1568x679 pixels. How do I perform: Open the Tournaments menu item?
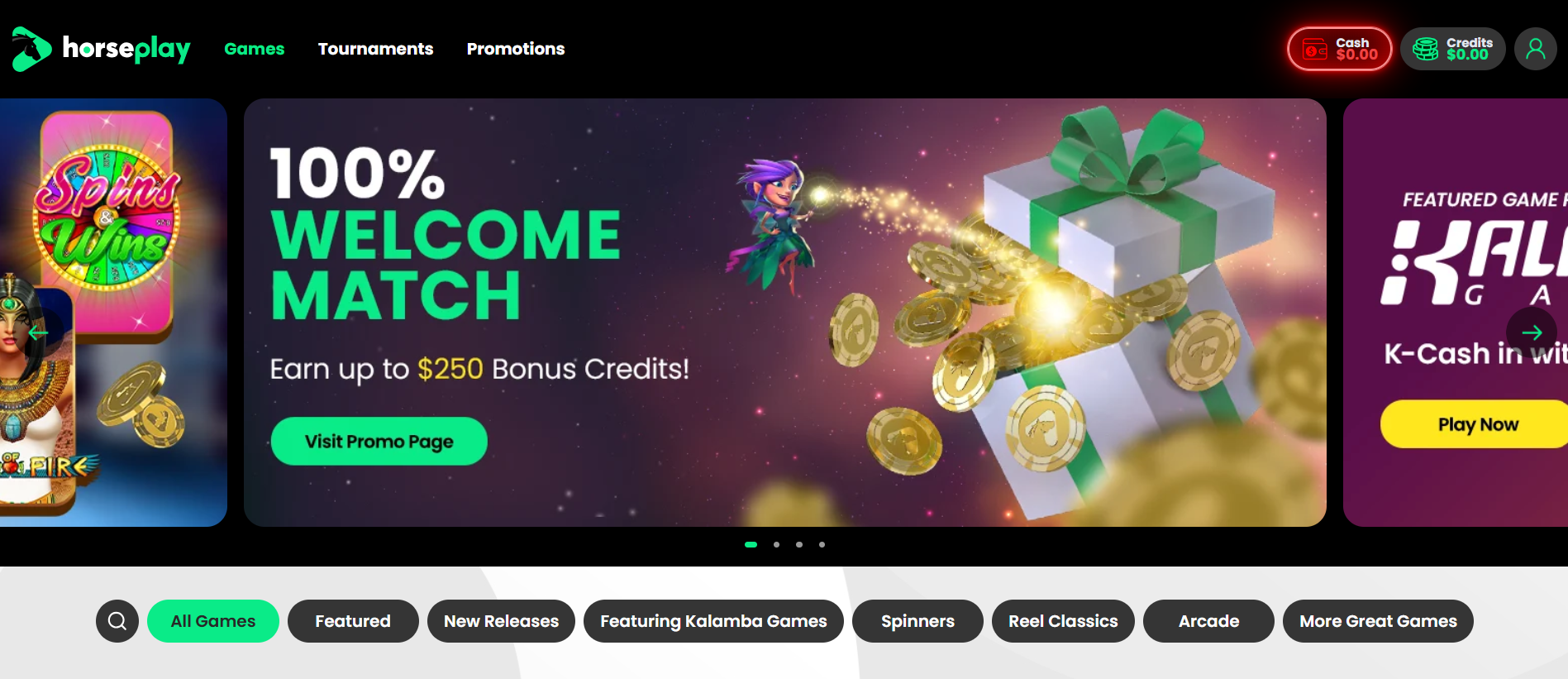point(375,49)
